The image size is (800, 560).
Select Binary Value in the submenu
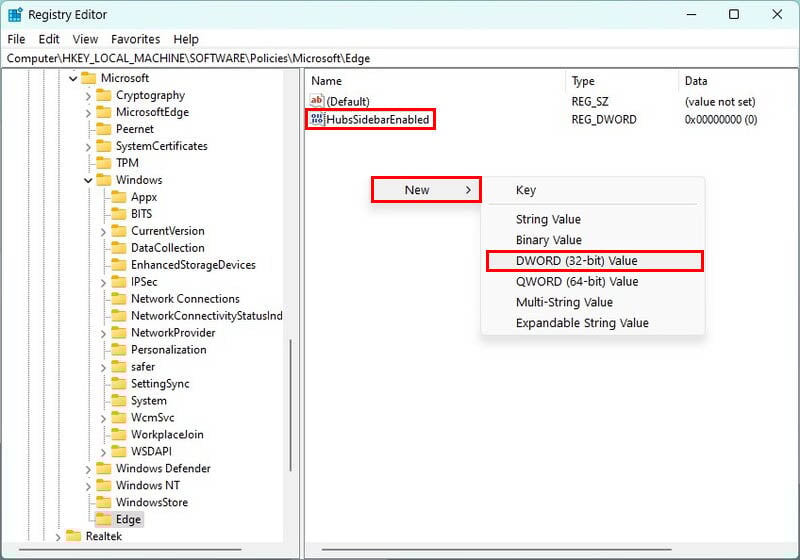coord(593,240)
